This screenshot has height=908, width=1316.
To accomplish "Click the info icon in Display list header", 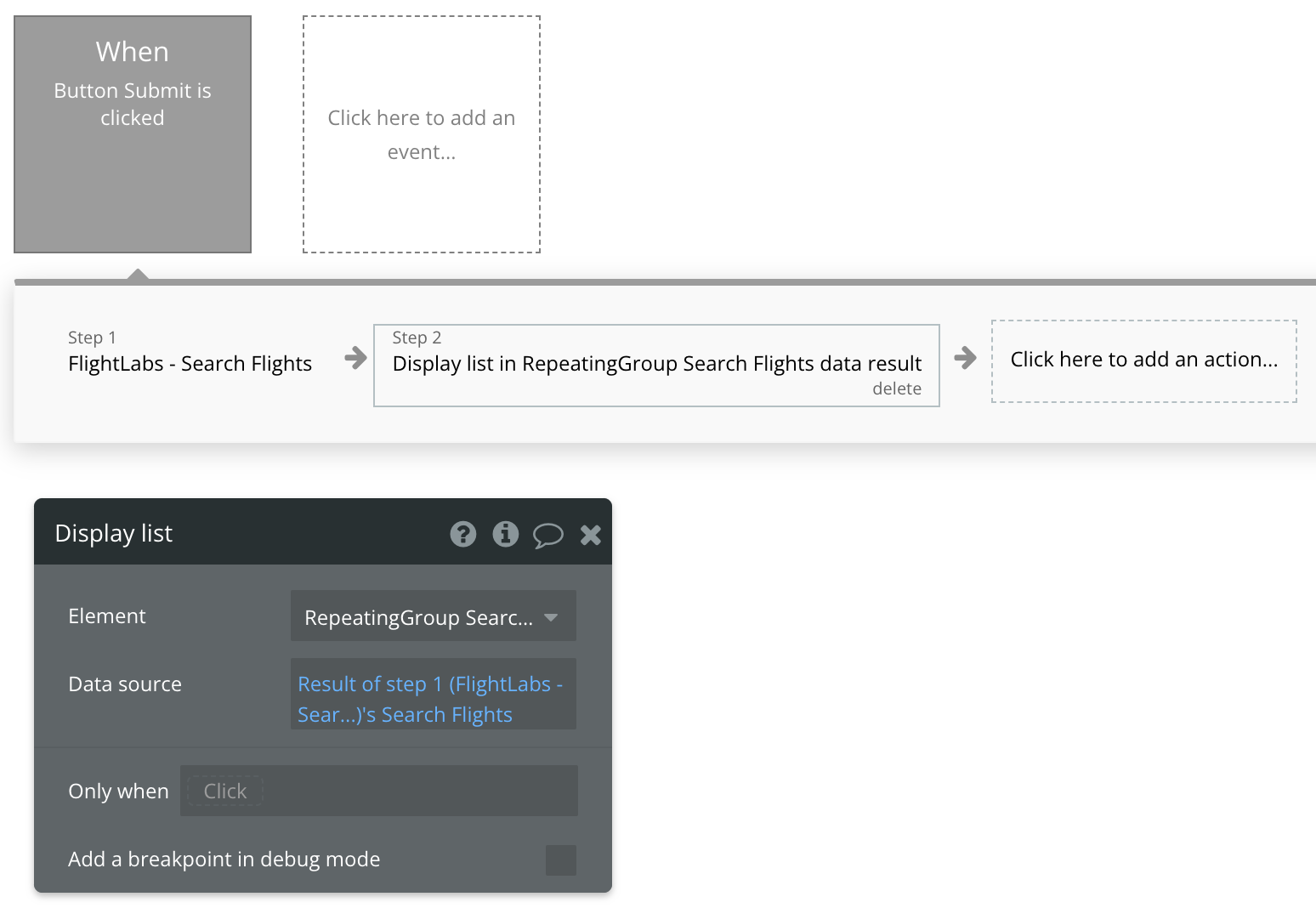I will 506,534.
